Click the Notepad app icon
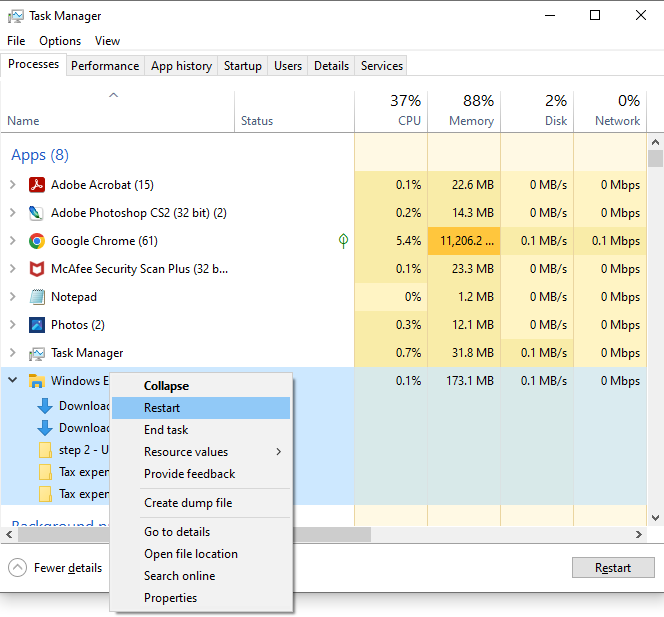664x617 pixels. click(37, 297)
